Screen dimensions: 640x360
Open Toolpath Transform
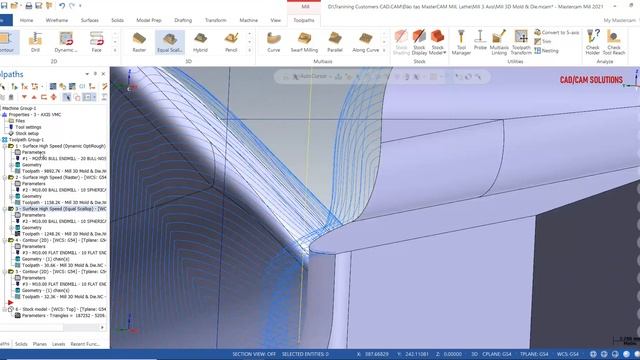tap(521, 42)
